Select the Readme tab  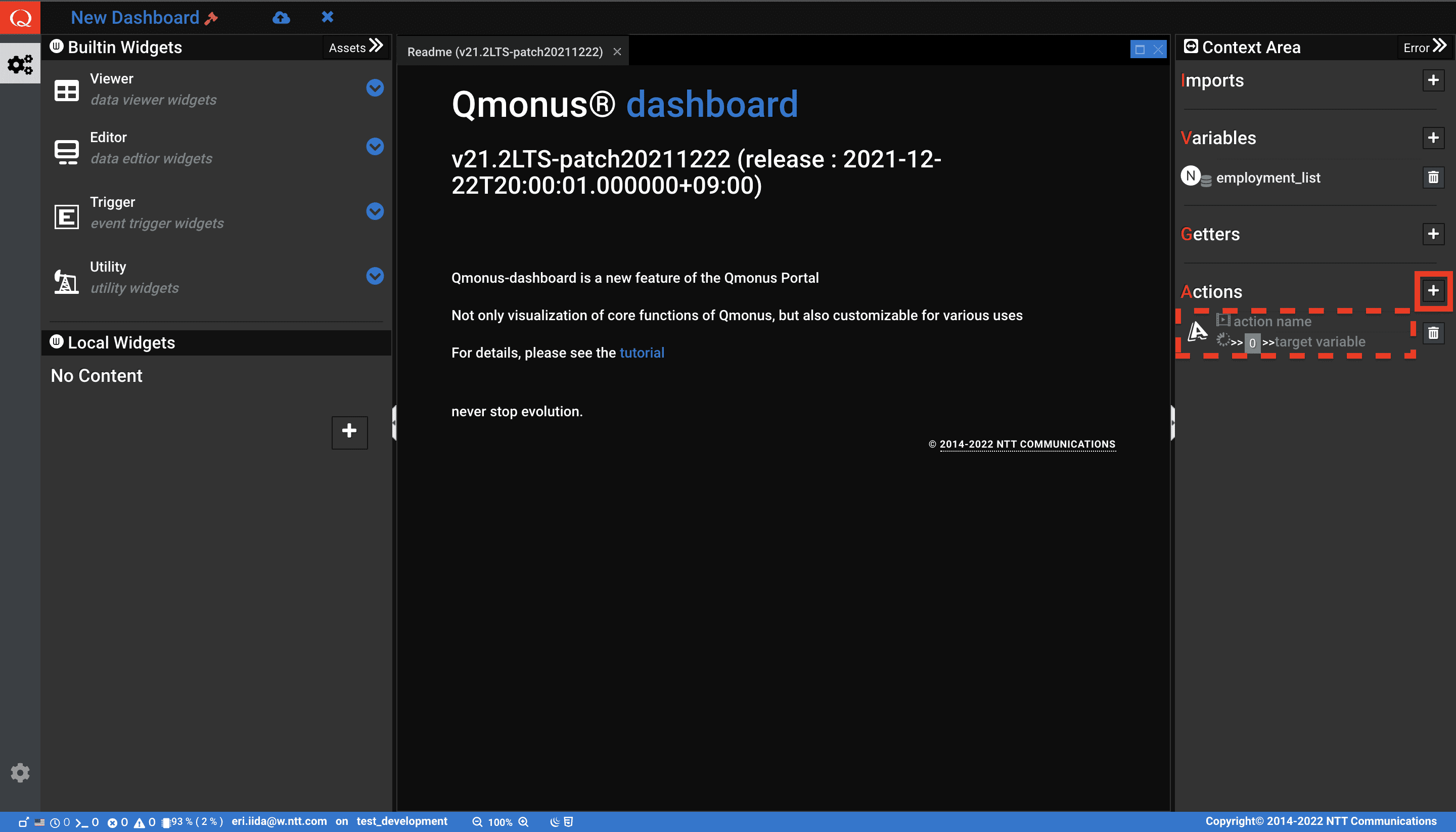coord(505,52)
